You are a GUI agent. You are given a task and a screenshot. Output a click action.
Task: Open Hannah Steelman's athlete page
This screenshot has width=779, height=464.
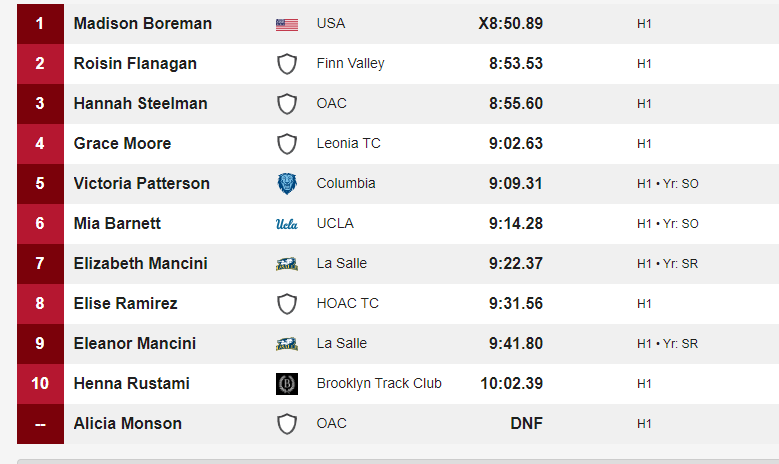pos(141,103)
